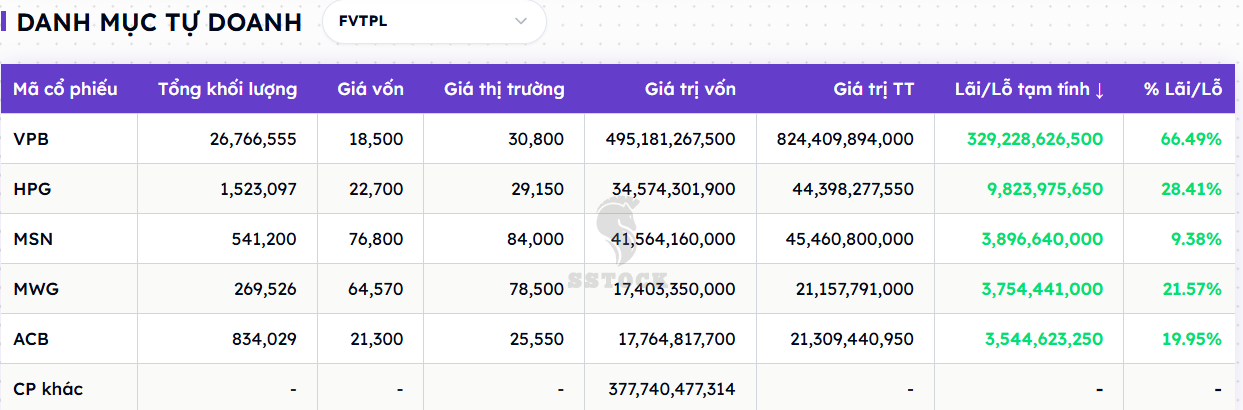Click the dropdown chevron next to FVTPL
The height and width of the screenshot is (410, 1243).
click(x=521, y=22)
